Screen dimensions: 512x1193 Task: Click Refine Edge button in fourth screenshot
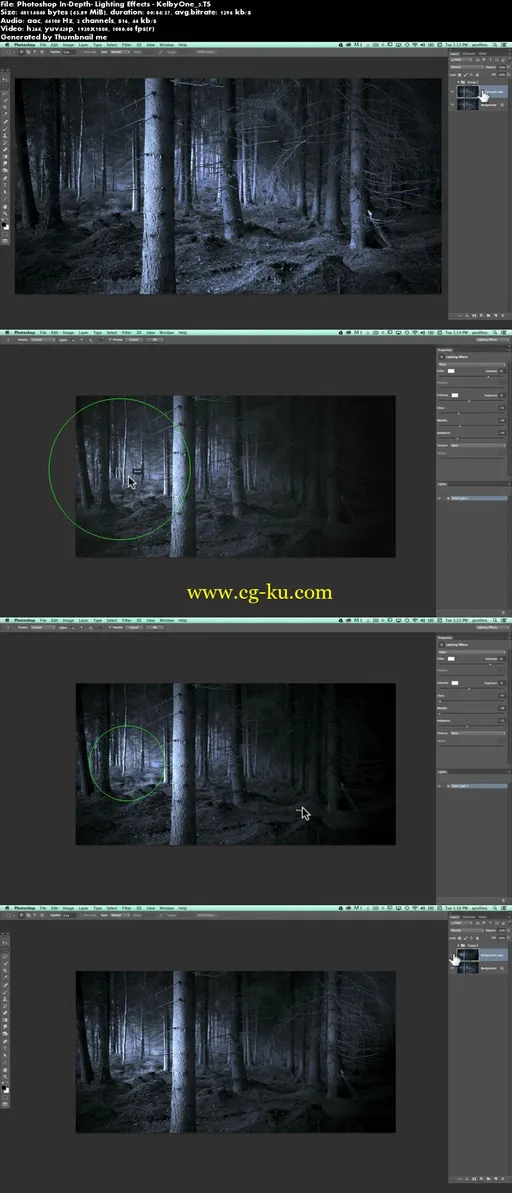(206, 915)
